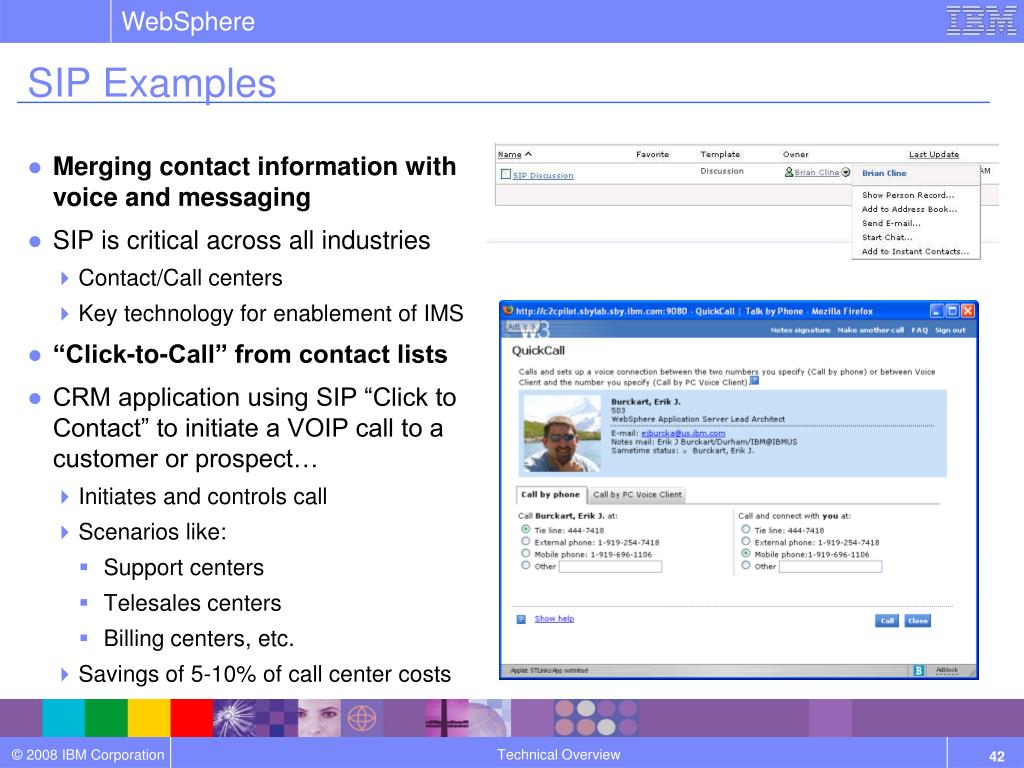
Task: Click the Other number field under connect with you
Action: 831,566
